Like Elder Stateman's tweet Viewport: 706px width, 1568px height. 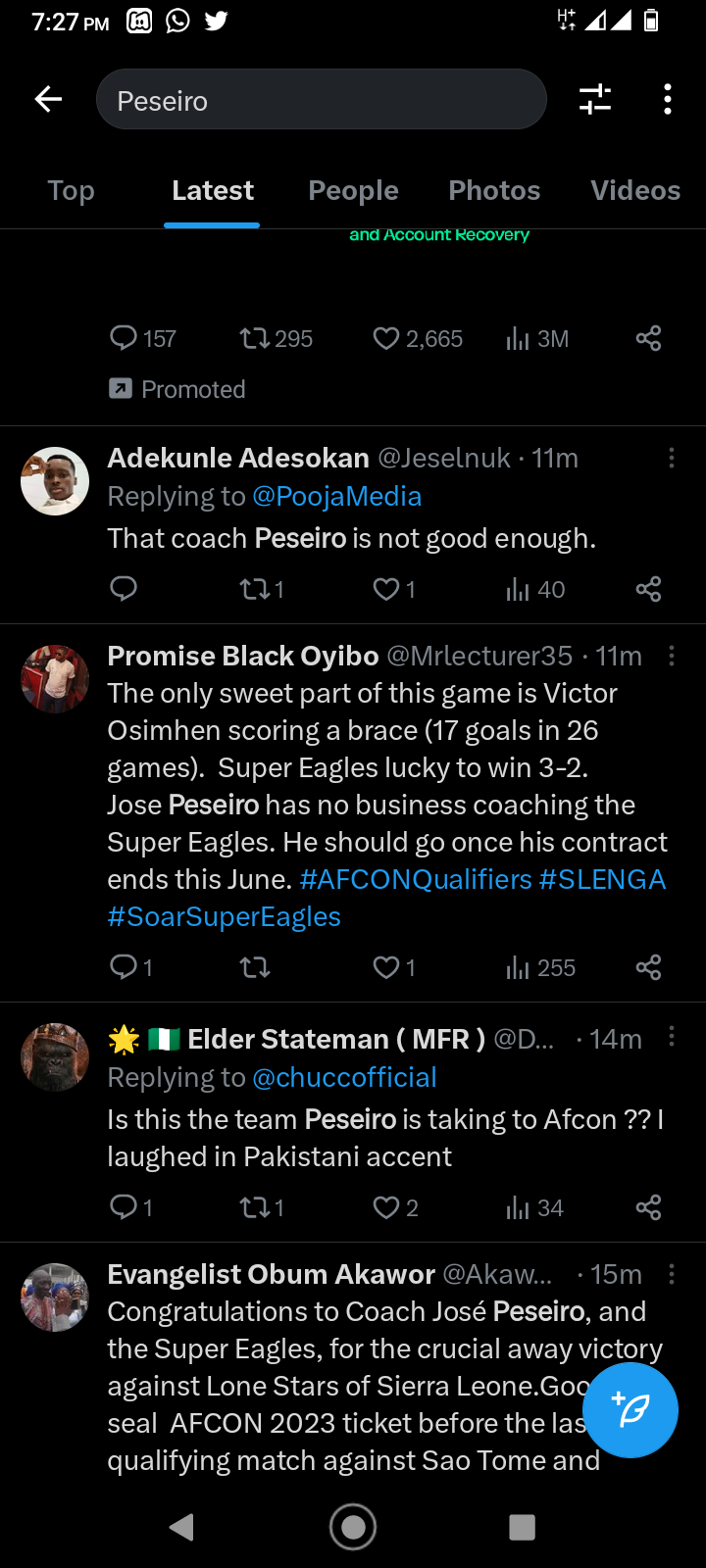tap(387, 1207)
